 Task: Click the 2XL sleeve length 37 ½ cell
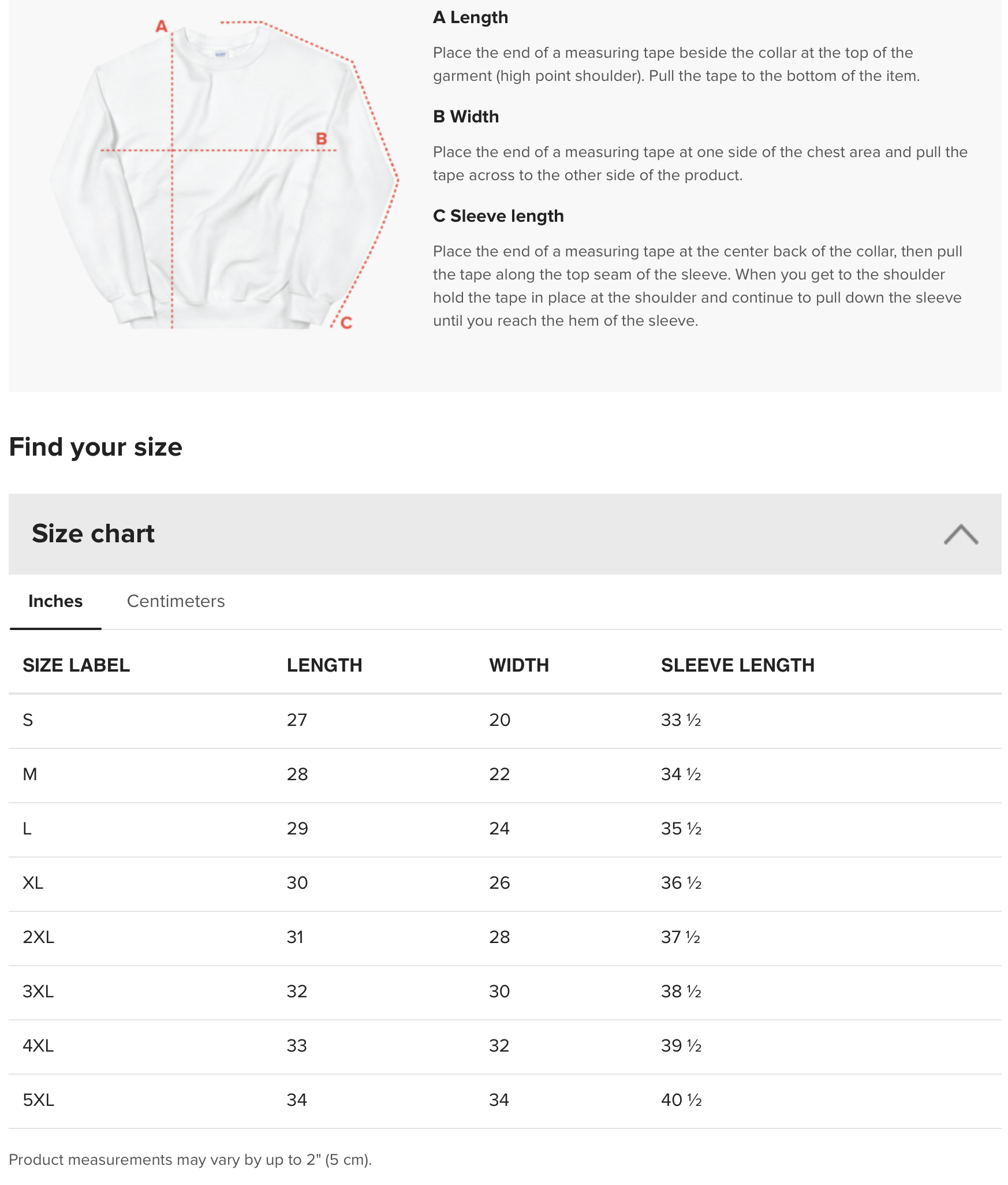click(x=681, y=937)
